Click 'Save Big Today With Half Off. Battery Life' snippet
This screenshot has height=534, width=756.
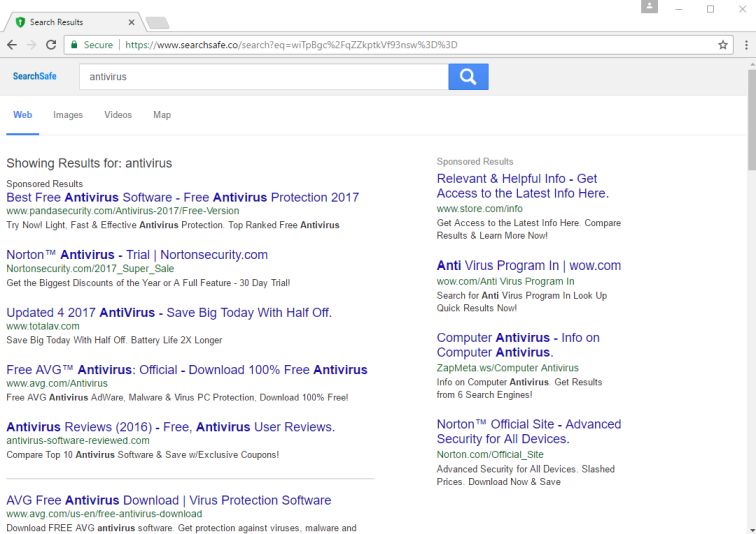(x=114, y=340)
